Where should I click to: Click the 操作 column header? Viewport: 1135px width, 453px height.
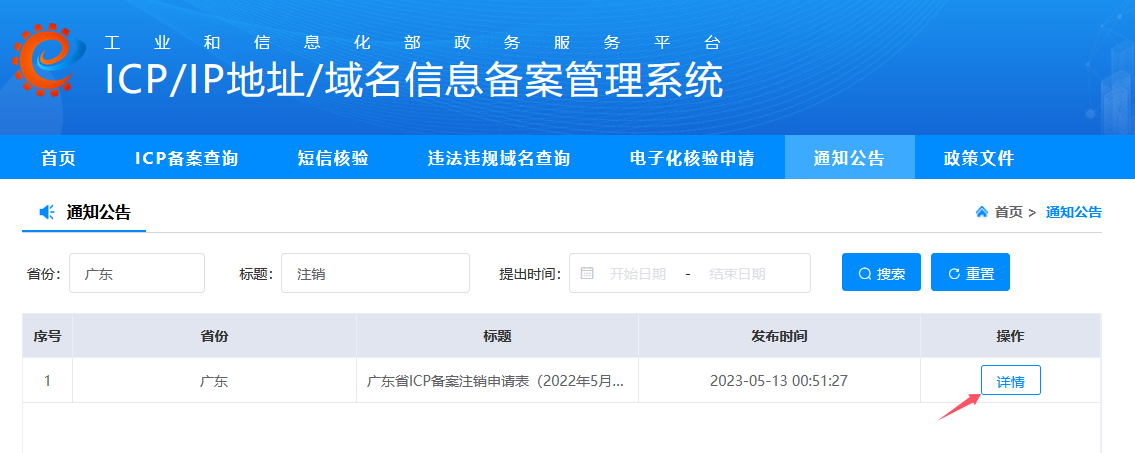click(1010, 336)
